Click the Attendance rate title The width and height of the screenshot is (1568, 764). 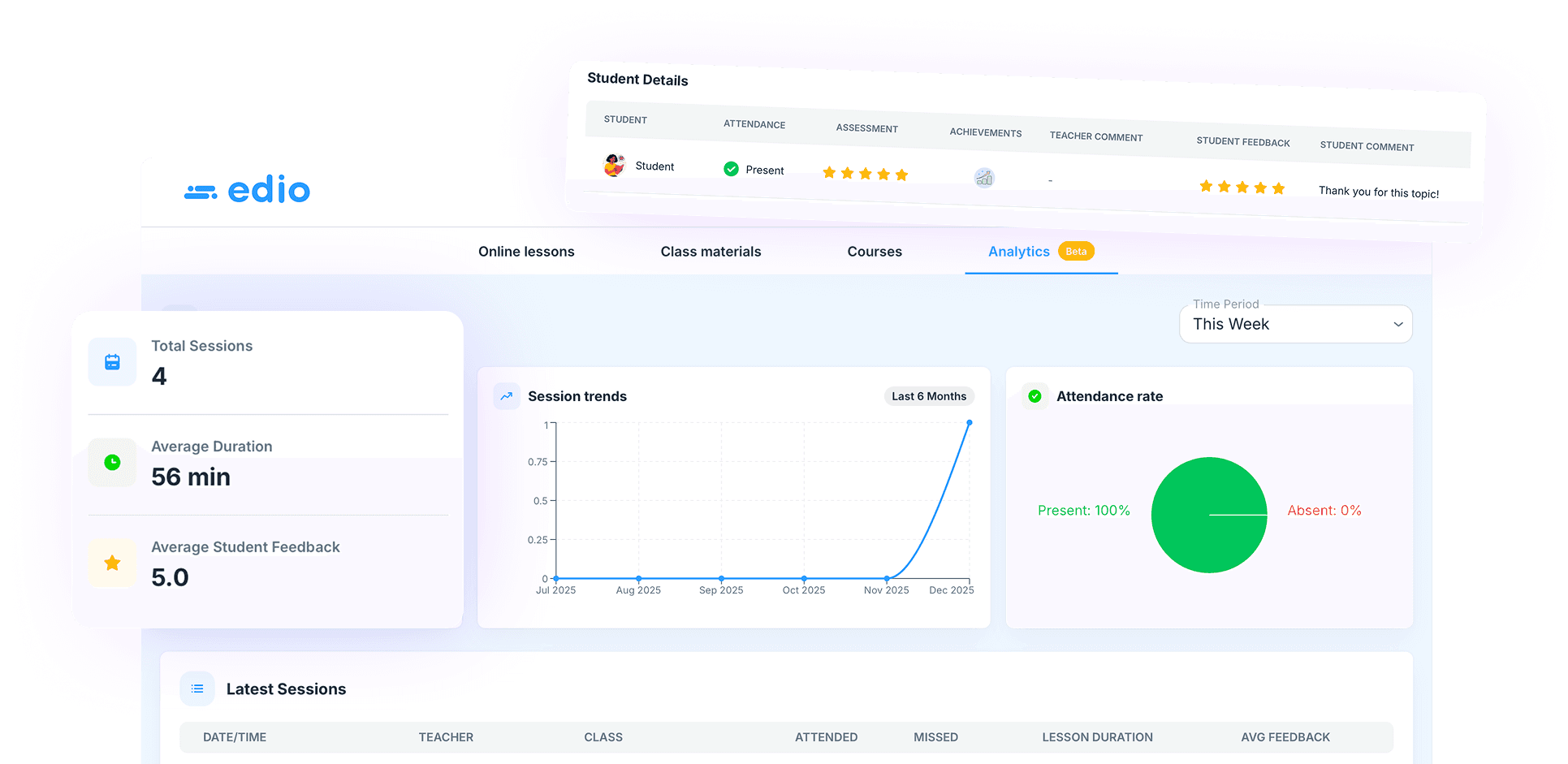(1109, 396)
